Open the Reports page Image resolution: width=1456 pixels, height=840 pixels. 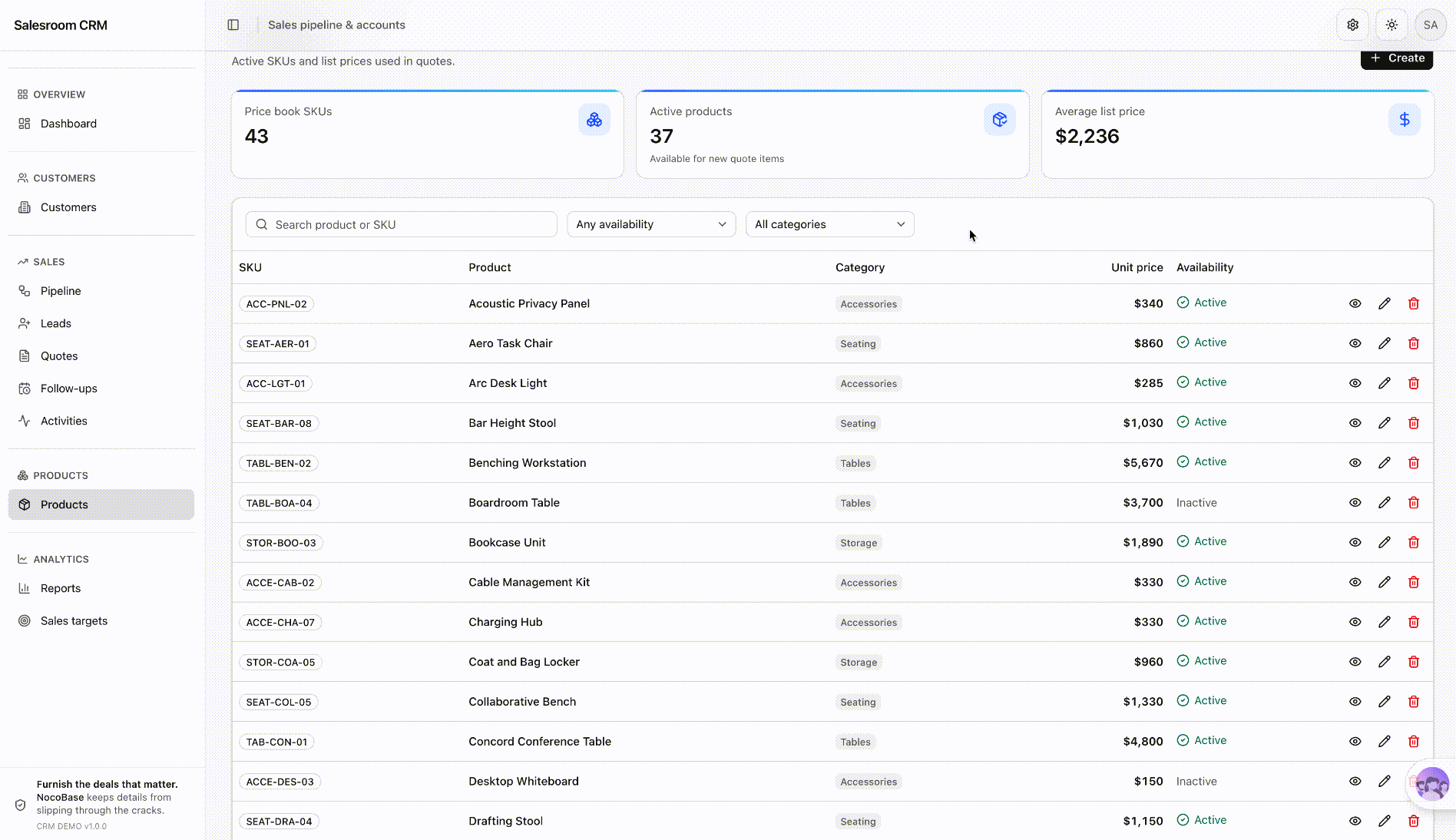point(101,588)
